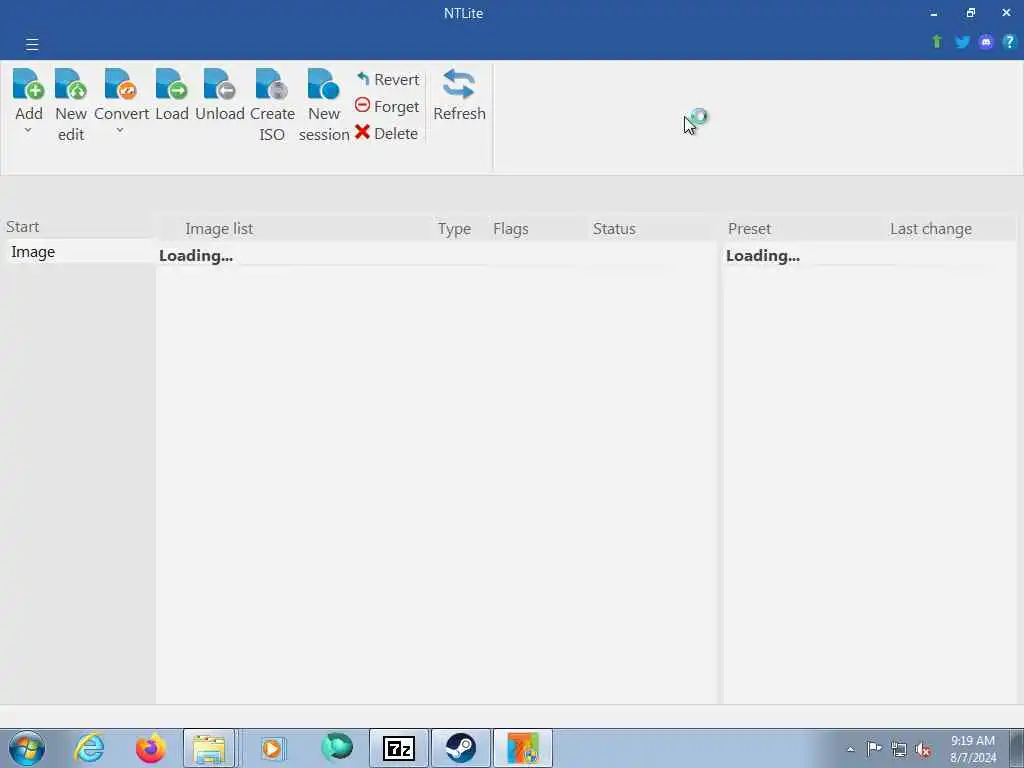Click the network tray icon
The image size is (1024, 768).
(x=899, y=749)
